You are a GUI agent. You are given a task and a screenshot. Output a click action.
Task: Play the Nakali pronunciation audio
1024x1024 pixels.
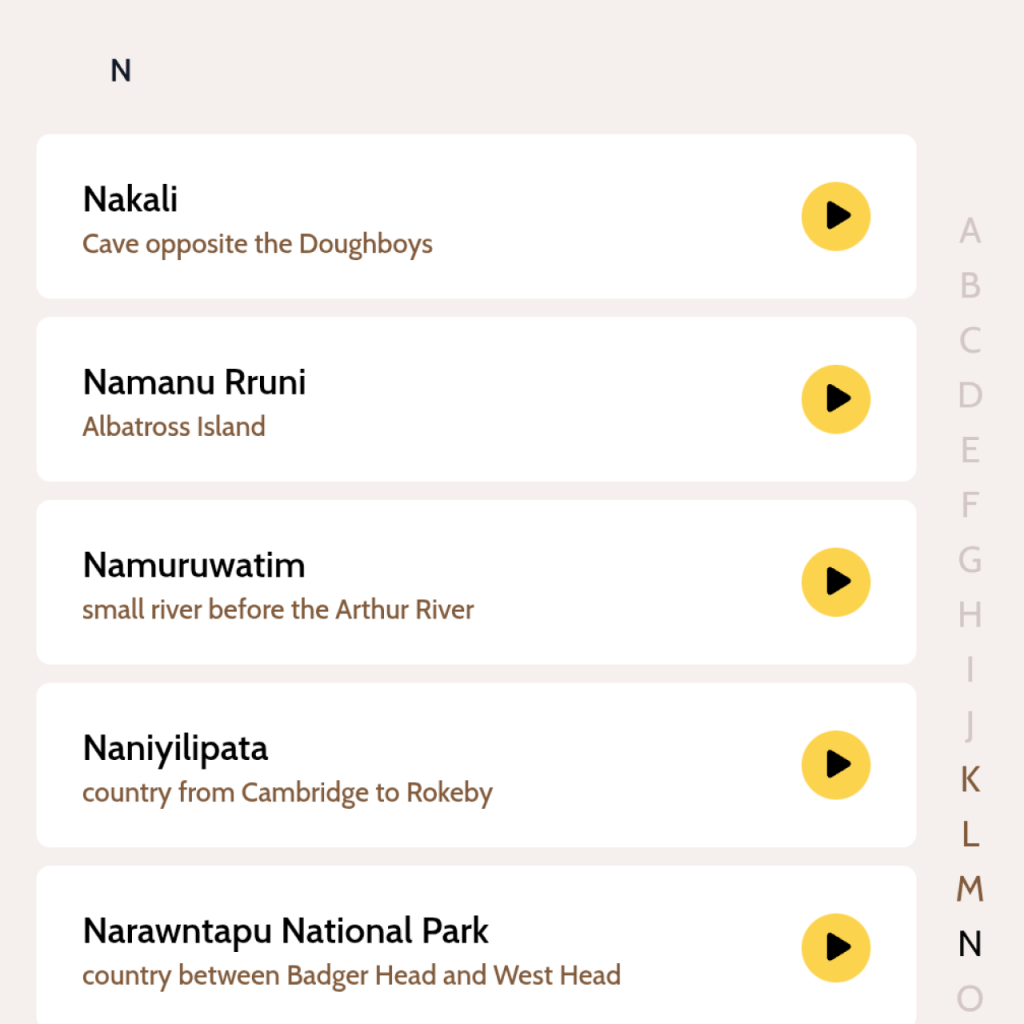click(x=836, y=216)
